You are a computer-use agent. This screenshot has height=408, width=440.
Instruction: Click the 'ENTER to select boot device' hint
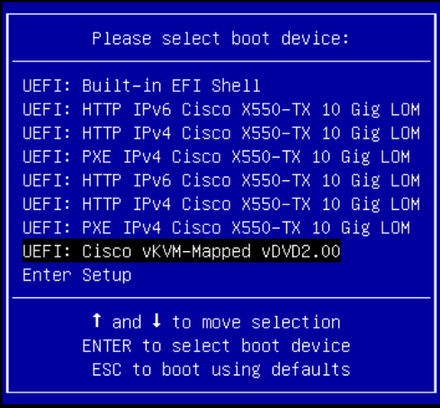(x=216, y=346)
